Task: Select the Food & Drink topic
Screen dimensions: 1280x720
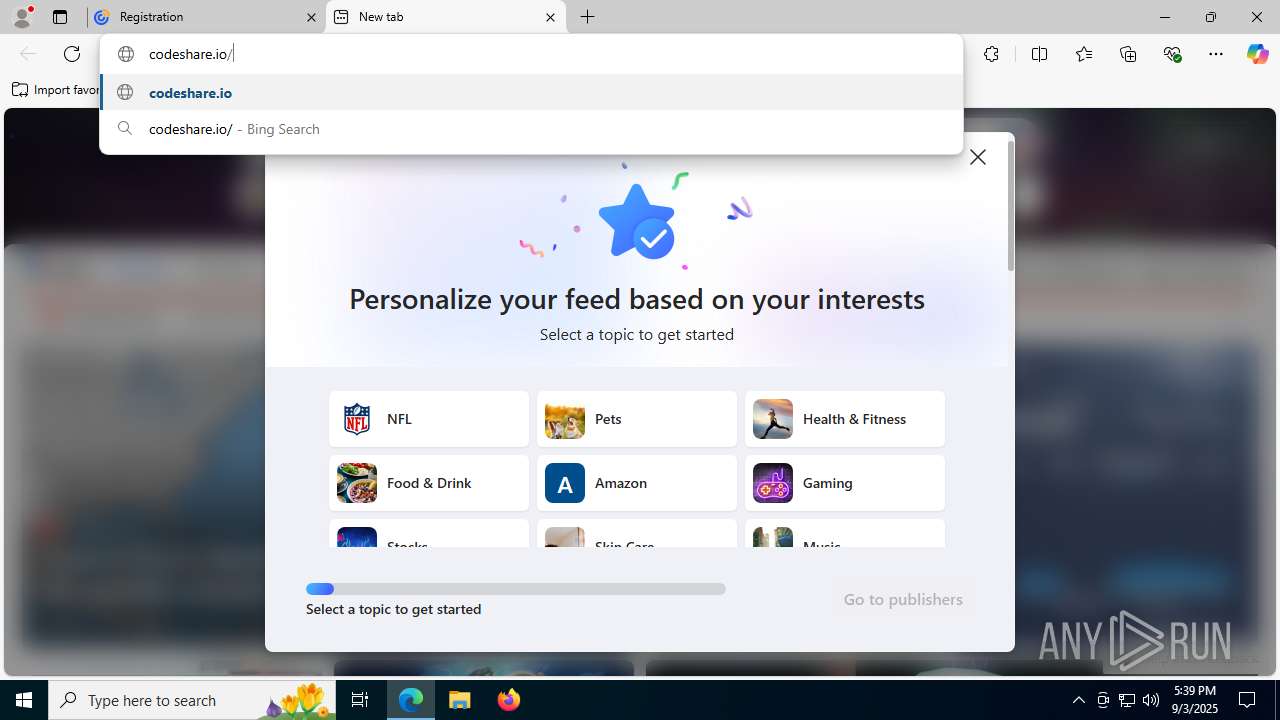Action: click(429, 483)
